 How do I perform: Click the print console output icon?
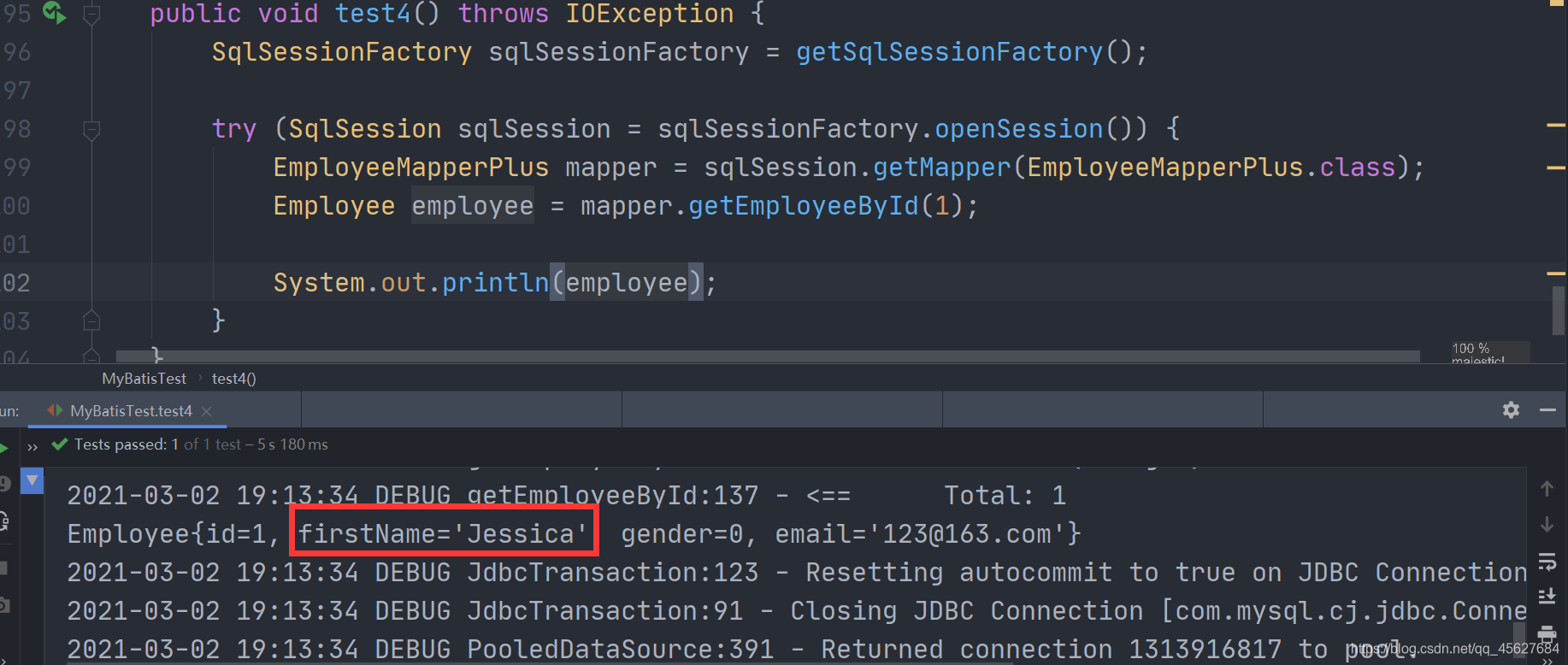pyautogui.click(x=1547, y=633)
